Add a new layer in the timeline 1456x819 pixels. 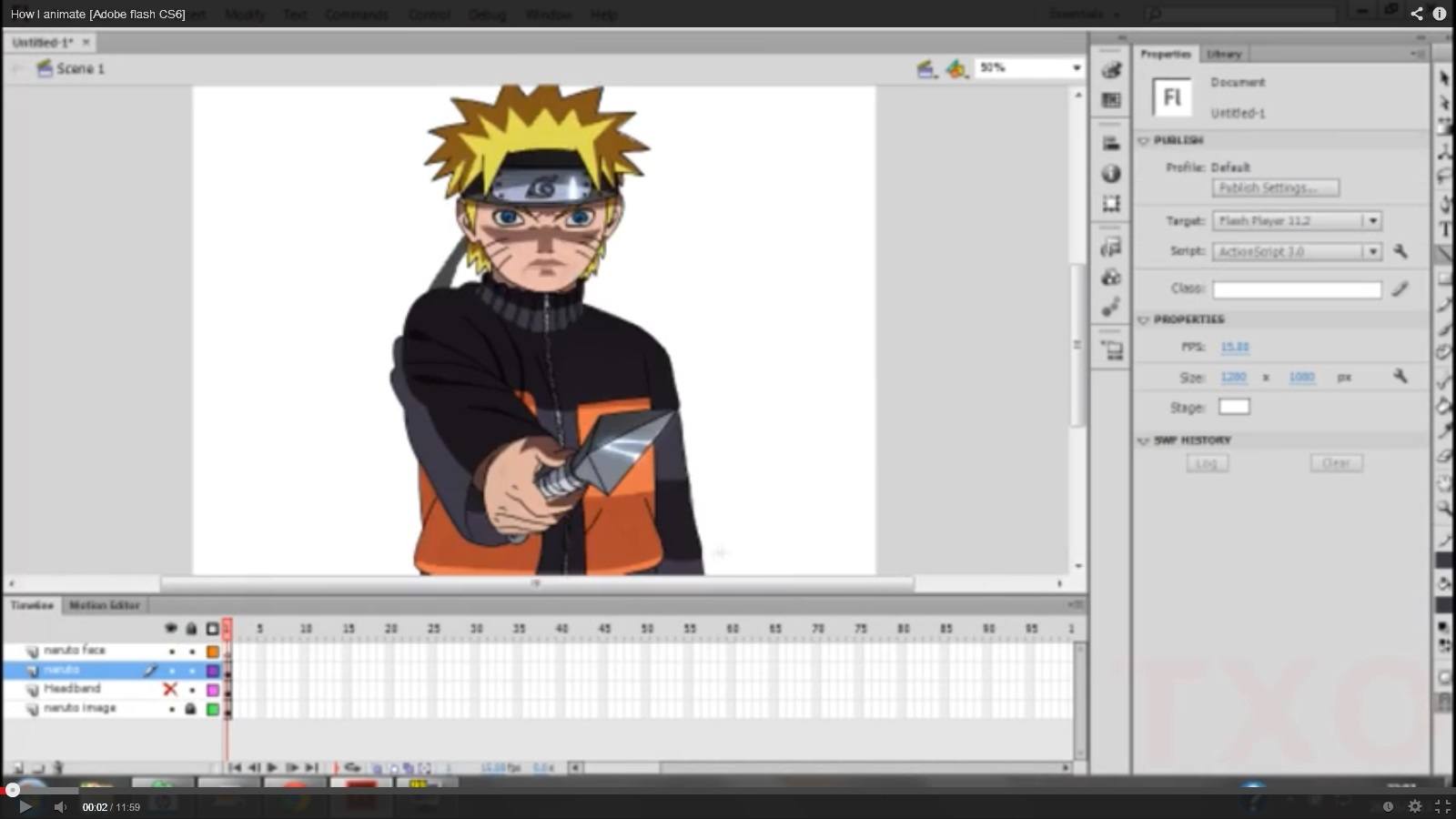(x=16, y=768)
